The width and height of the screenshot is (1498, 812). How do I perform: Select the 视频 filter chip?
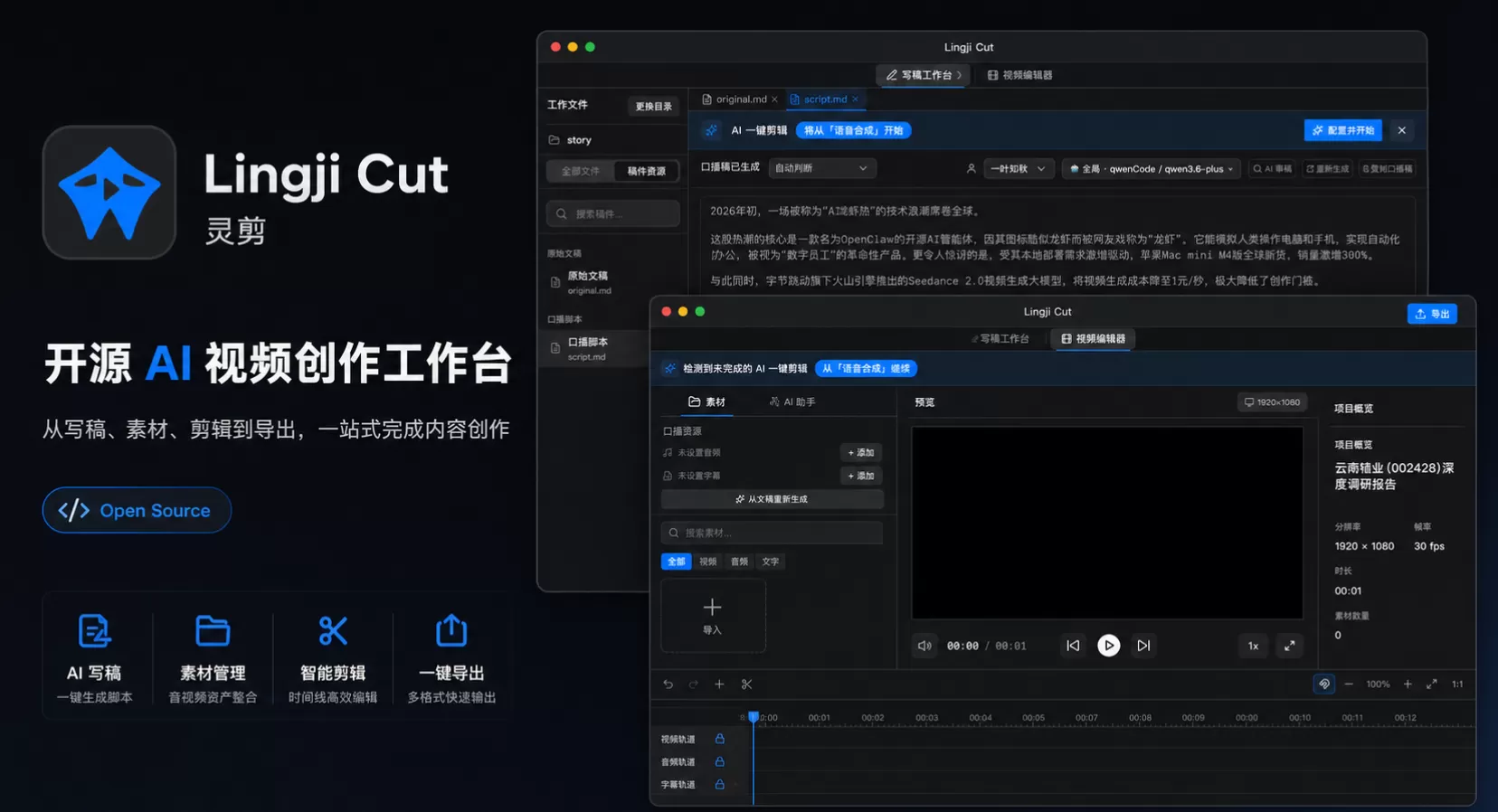pos(707,562)
